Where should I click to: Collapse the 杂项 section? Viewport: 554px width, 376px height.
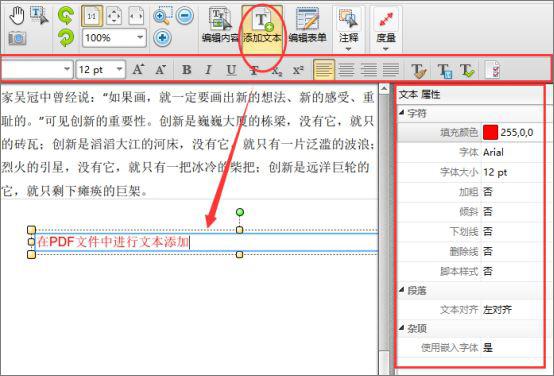point(402,328)
